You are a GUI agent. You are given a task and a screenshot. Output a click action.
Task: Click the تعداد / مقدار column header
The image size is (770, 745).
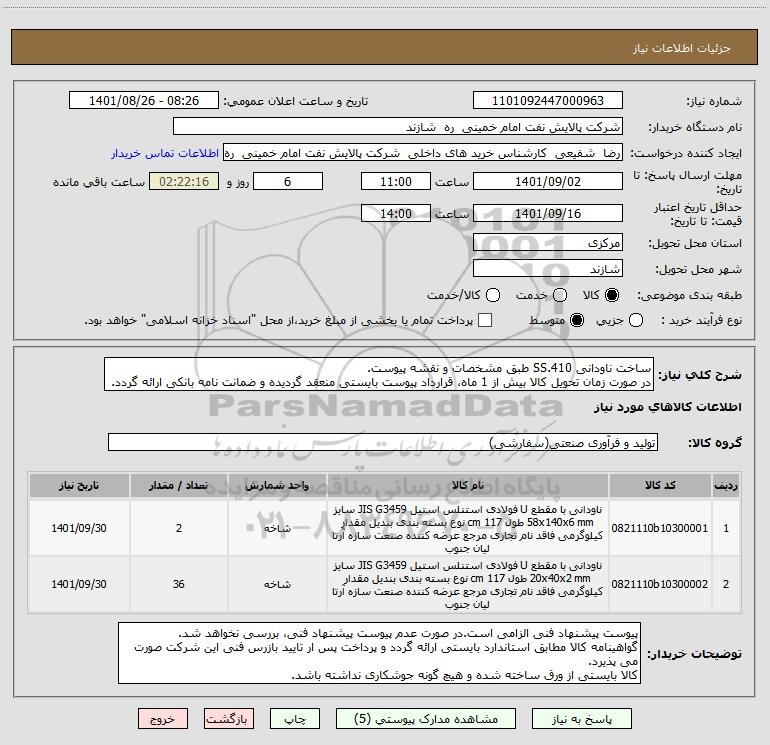[179, 485]
